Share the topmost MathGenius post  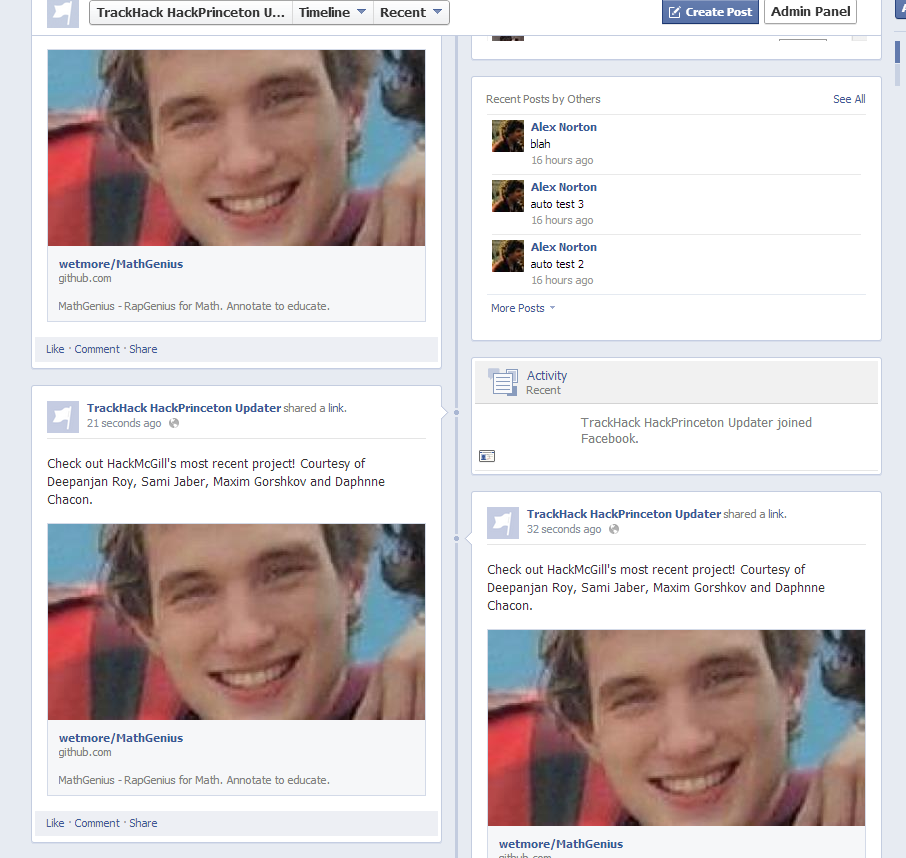143,349
